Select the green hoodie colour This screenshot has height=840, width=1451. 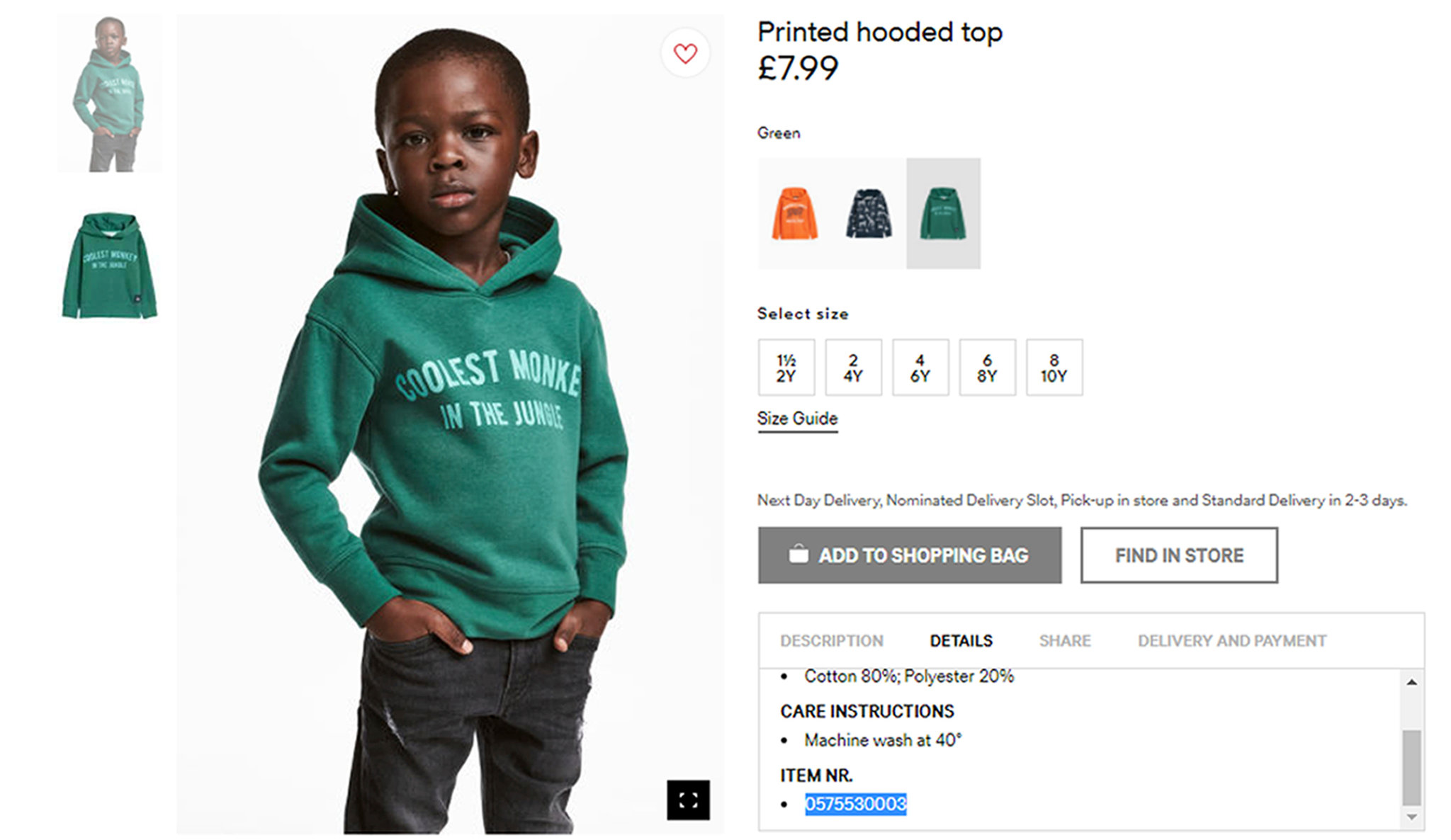tap(943, 213)
